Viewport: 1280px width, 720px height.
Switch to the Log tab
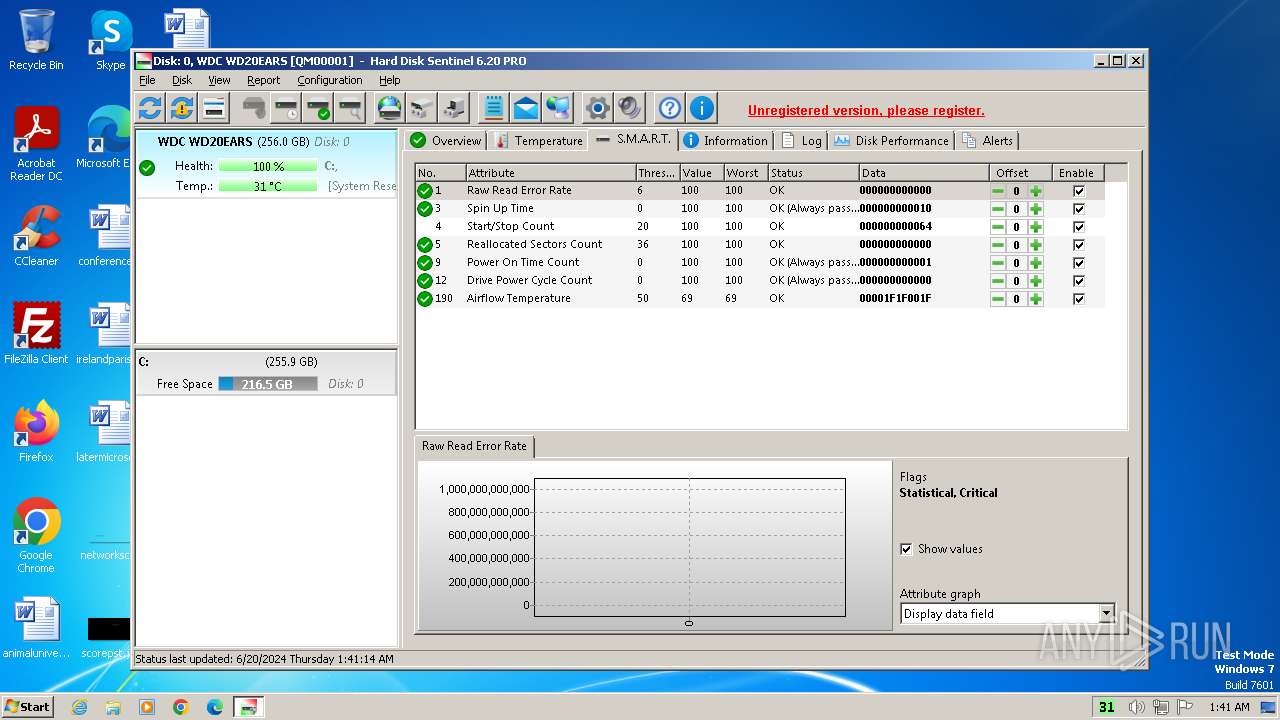[x=802, y=141]
